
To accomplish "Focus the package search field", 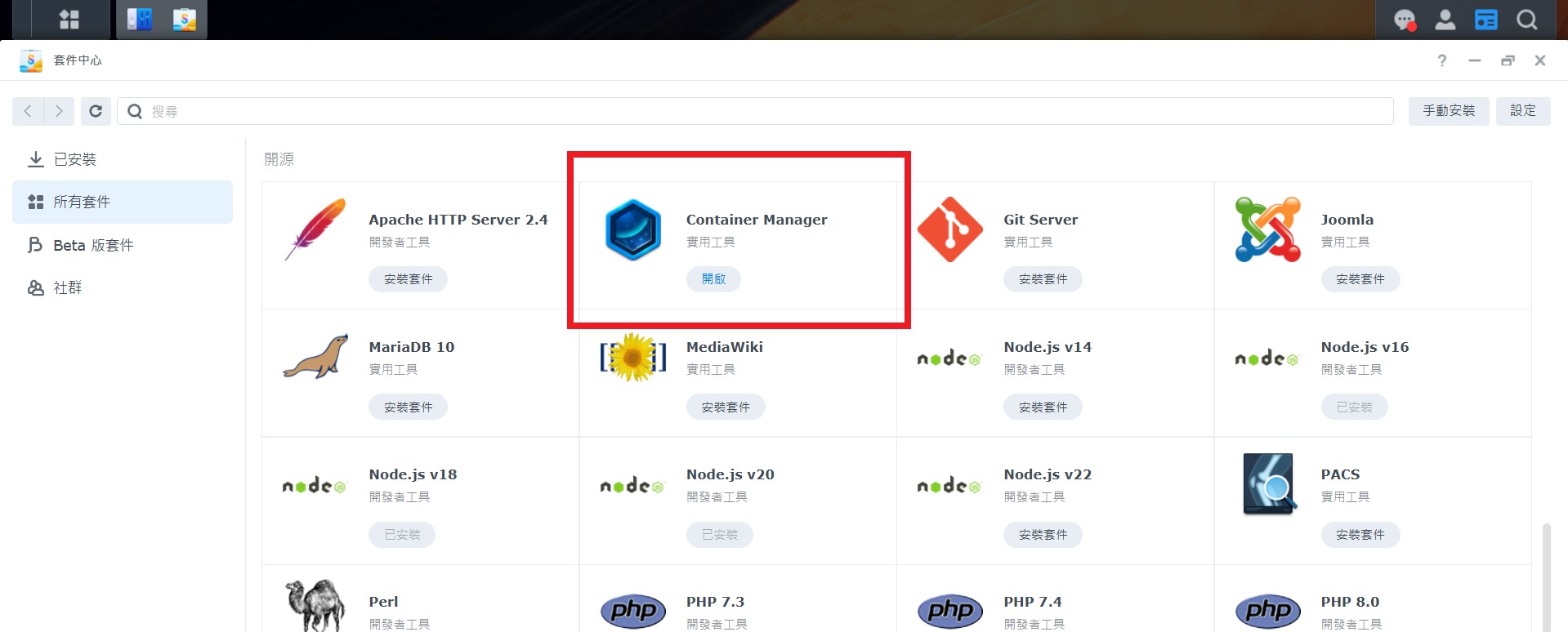I will [755, 111].
